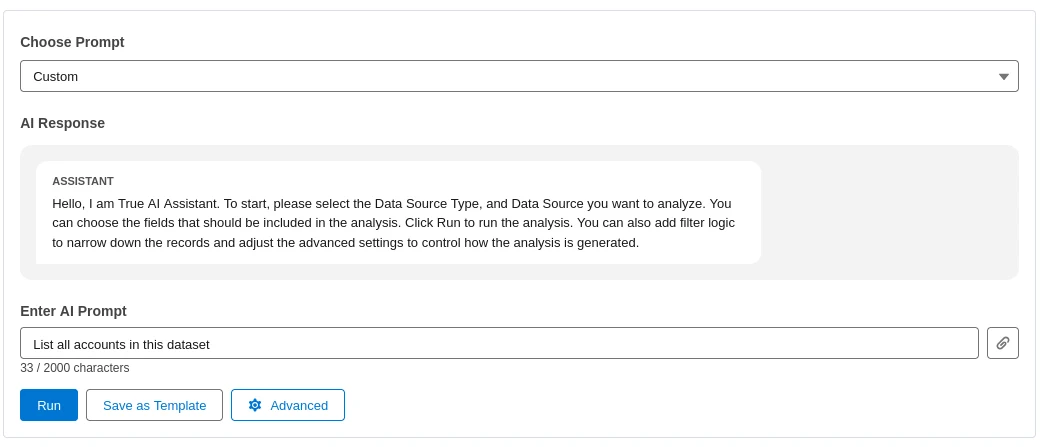Click the '33 / 2000 characters' counter text
Viewport: 1048px width, 447px height.
click(x=75, y=368)
